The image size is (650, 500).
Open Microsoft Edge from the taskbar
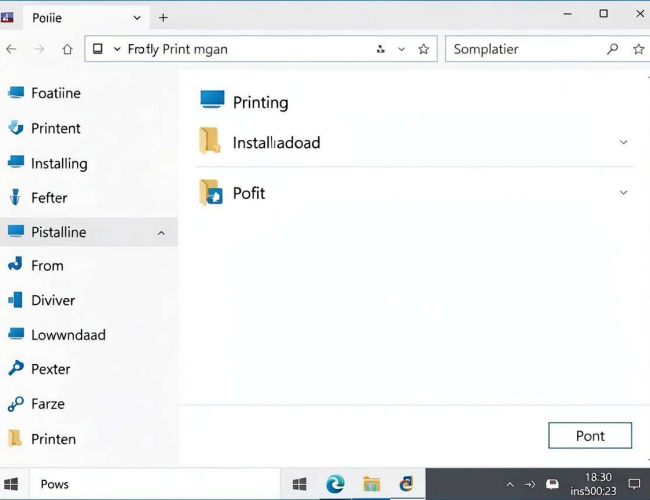[x=335, y=484]
